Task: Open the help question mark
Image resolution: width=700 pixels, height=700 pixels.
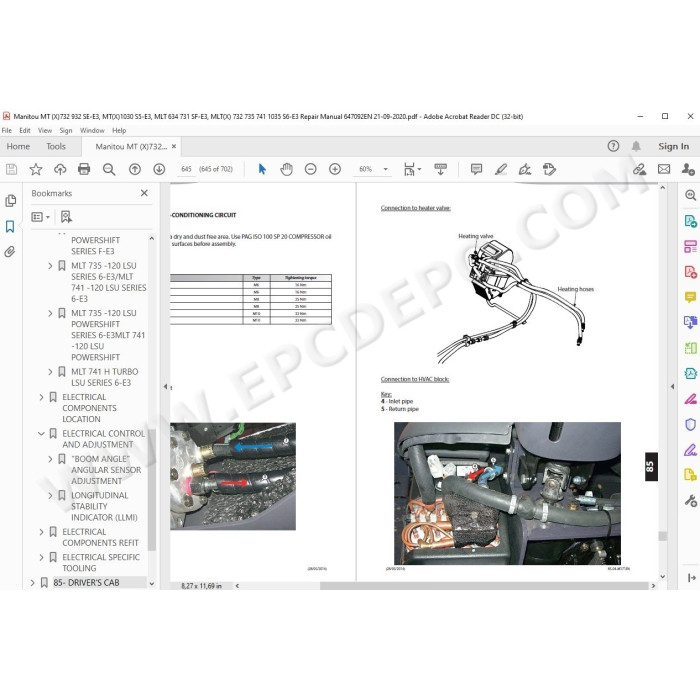Action: tap(613, 146)
